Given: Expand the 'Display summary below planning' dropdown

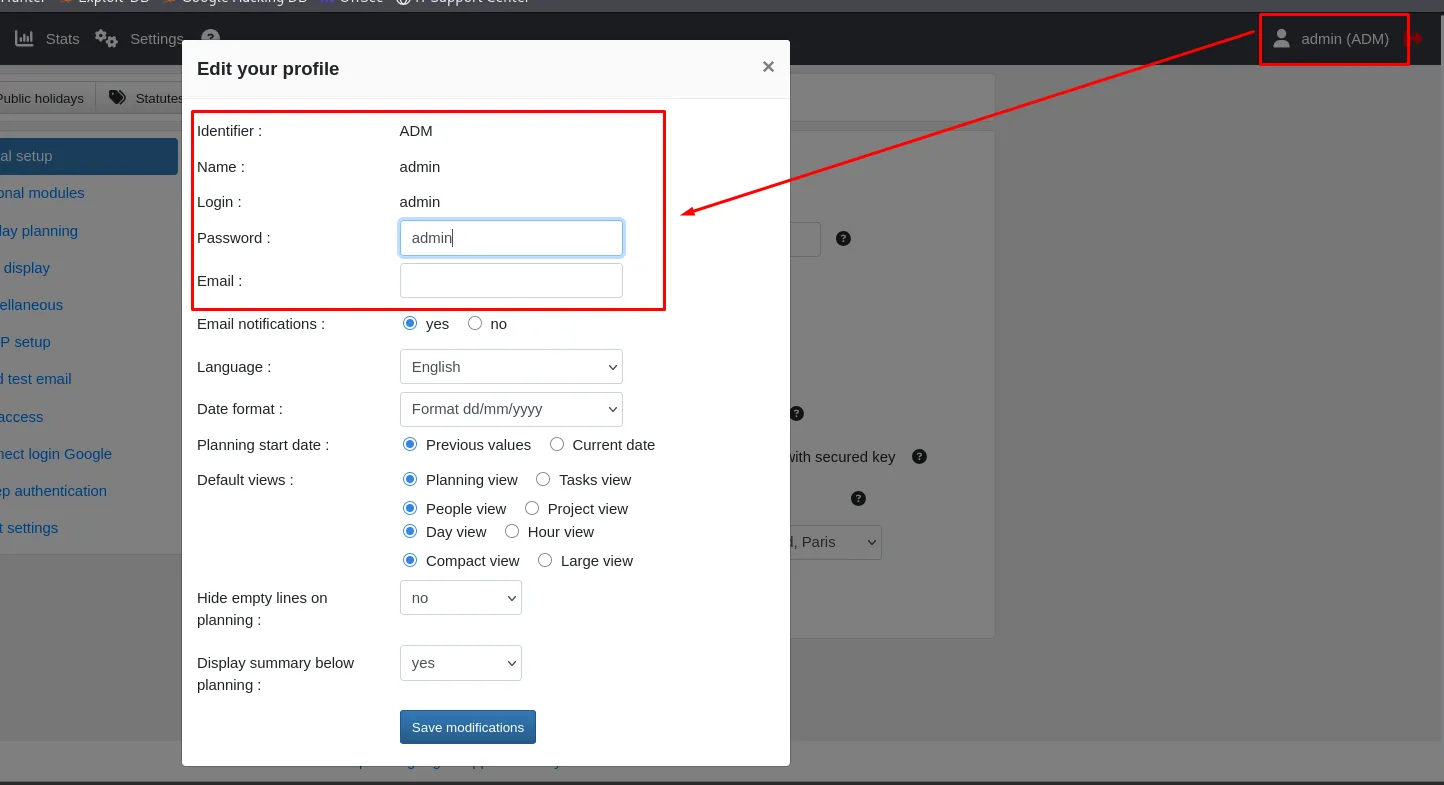Looking at the screenshot, I should 461,663.
